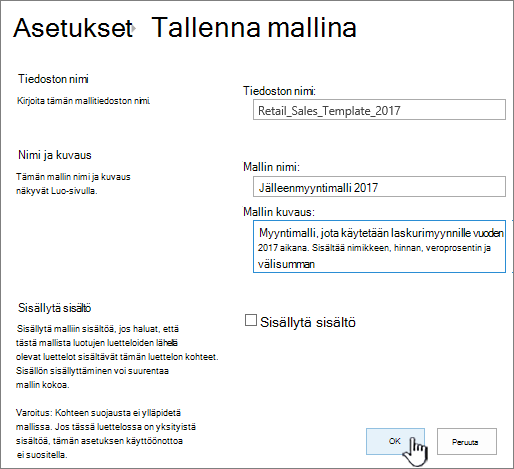The height and width of the screenshot is (469, 514).
Task: Edit the Mallin nimi text field
Action: 379,187
